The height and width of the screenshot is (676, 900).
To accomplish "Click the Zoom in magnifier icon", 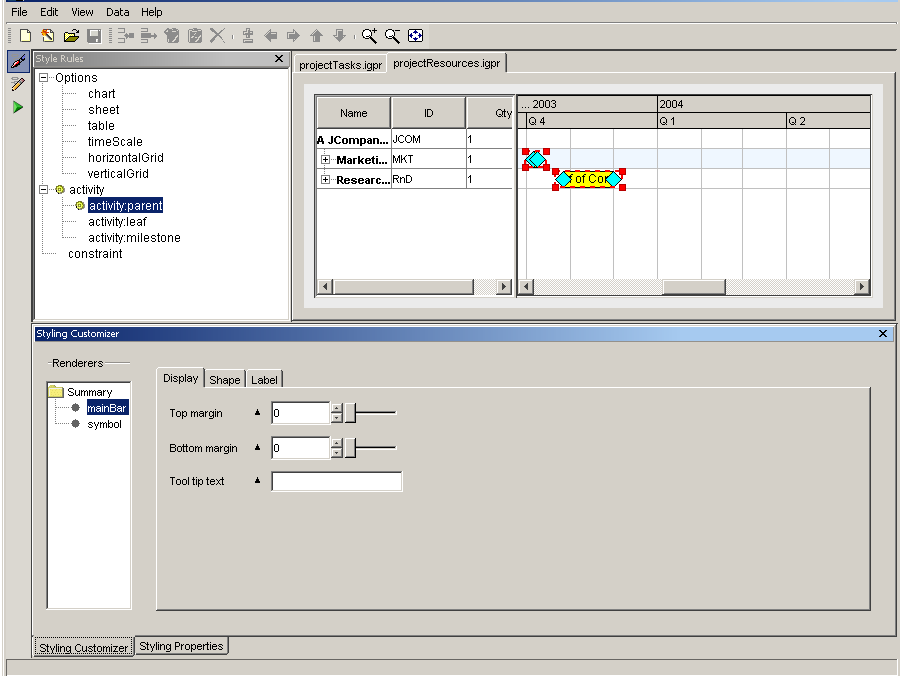I will (x=369, y=36).
